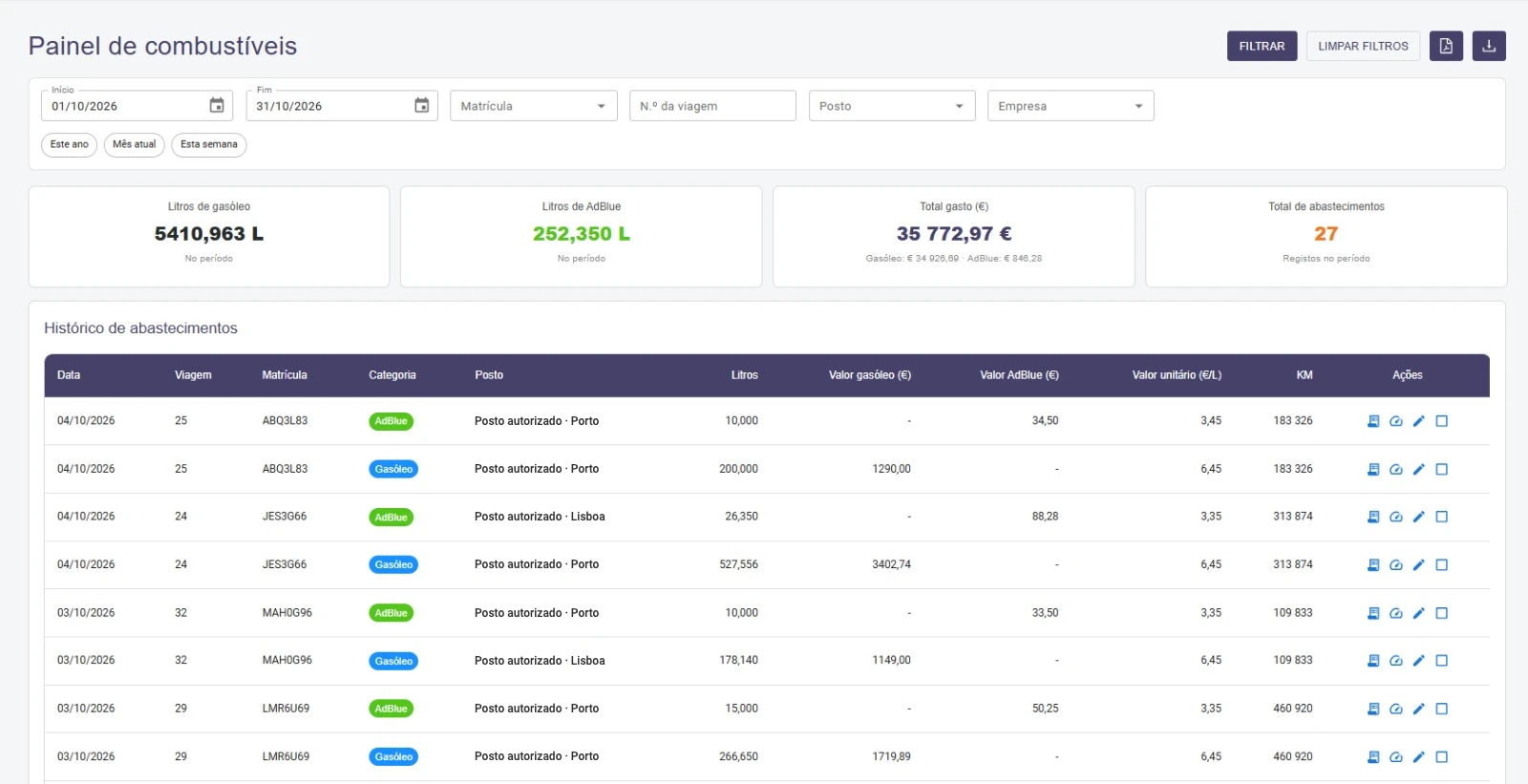This screenshot has height=784, width=1528.
Task: Focus the 'N.º da viagem' input field
Action: (712, 106)
